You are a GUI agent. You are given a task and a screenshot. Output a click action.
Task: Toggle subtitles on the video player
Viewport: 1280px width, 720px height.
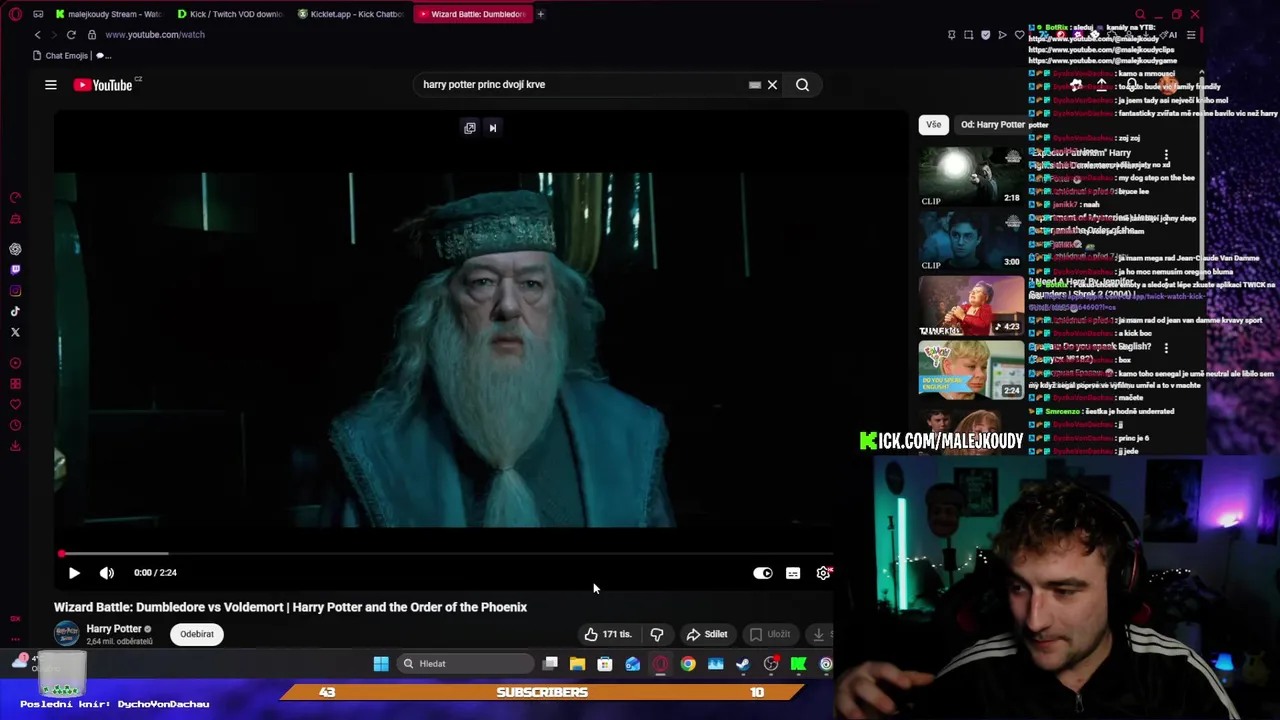[x=793, y=573]
